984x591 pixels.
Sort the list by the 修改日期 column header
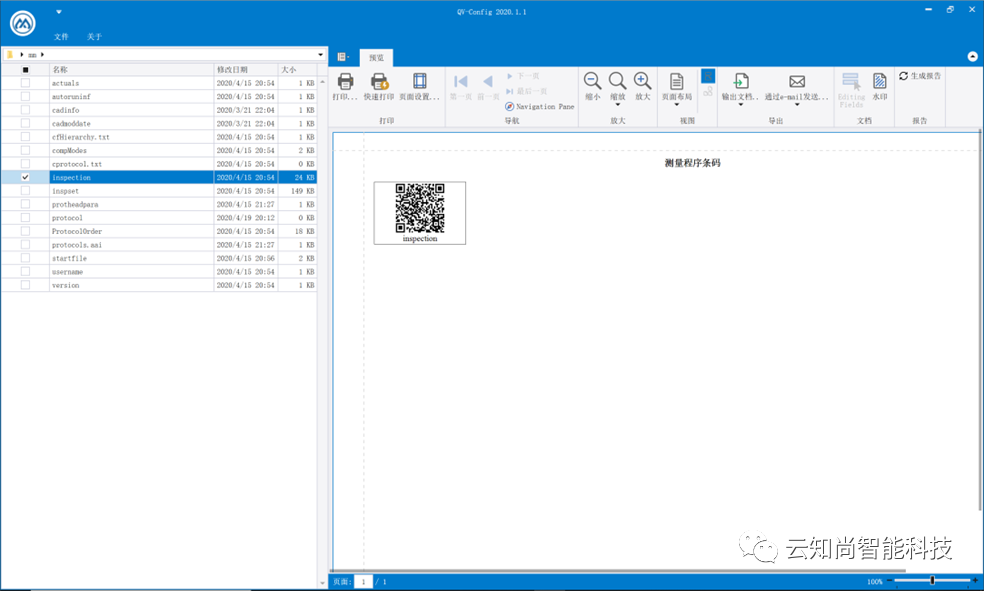click(245, 70)
